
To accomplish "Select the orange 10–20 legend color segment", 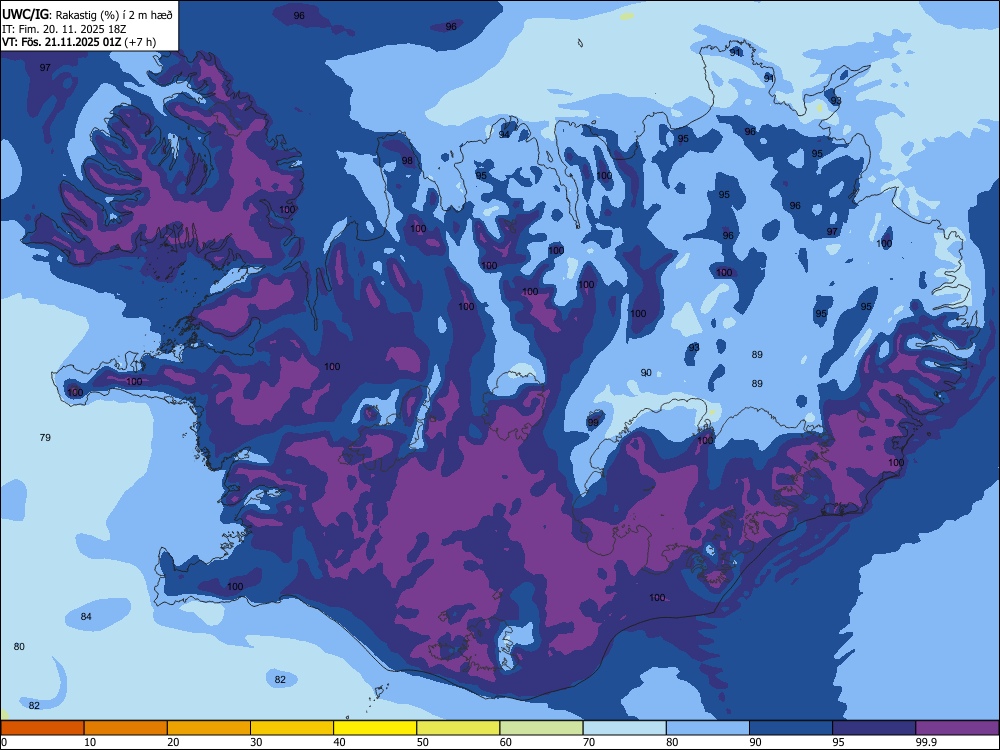I will pyautogui.click(x=126, y=728).
